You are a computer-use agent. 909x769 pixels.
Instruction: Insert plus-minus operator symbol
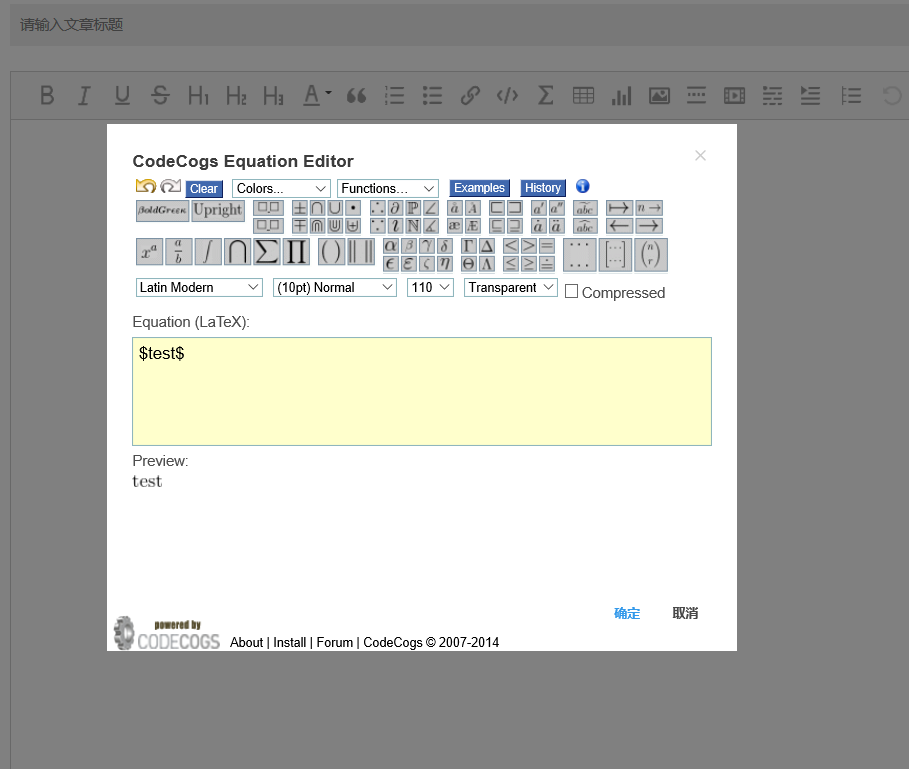click(x=299, y=208)
